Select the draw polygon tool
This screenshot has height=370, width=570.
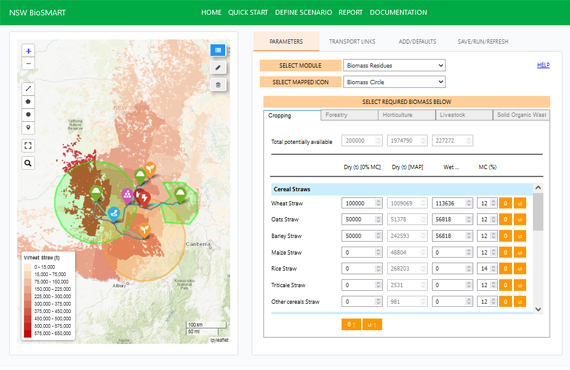tap(28, 101)
